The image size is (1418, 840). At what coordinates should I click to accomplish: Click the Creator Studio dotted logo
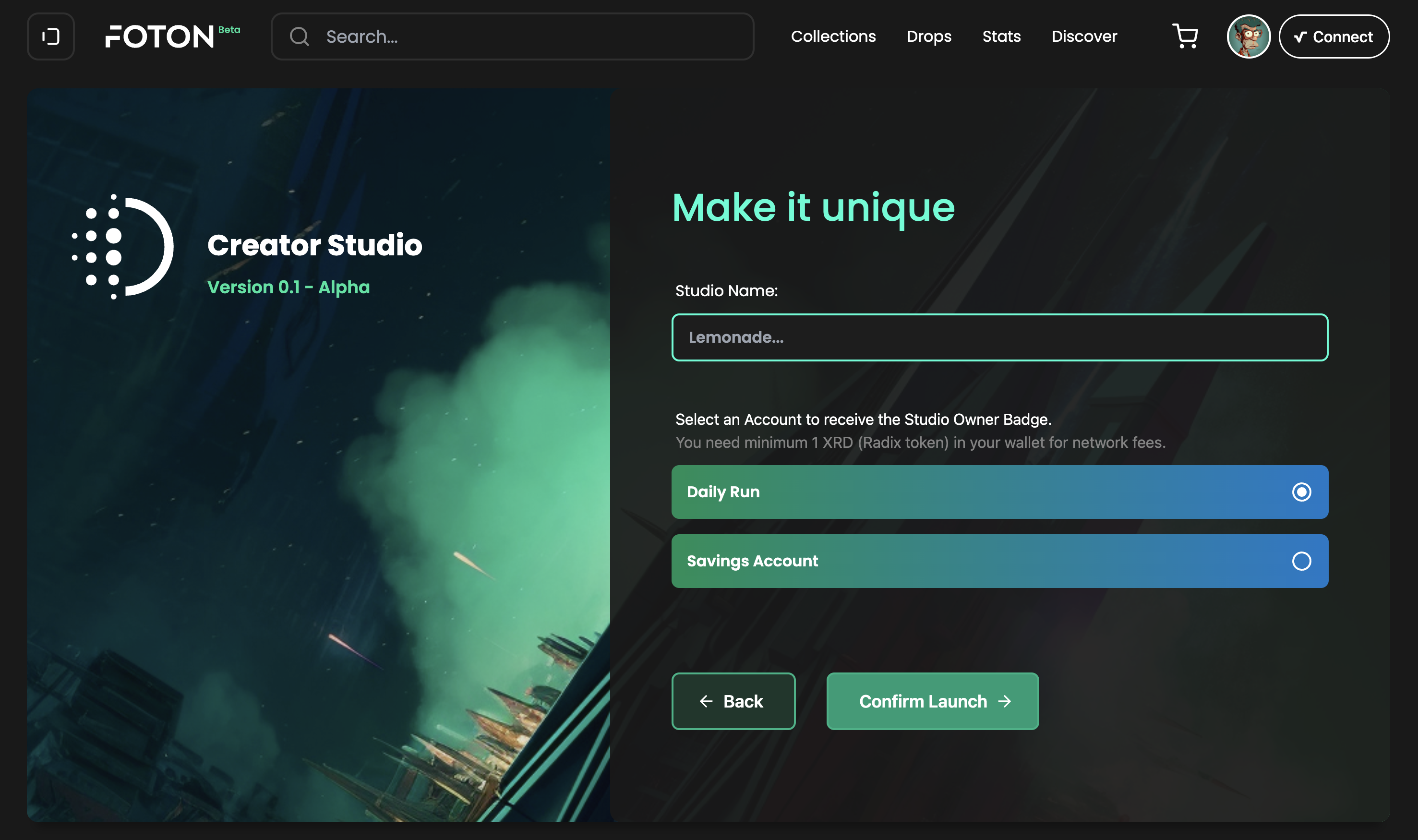click(x=122, y=247)
